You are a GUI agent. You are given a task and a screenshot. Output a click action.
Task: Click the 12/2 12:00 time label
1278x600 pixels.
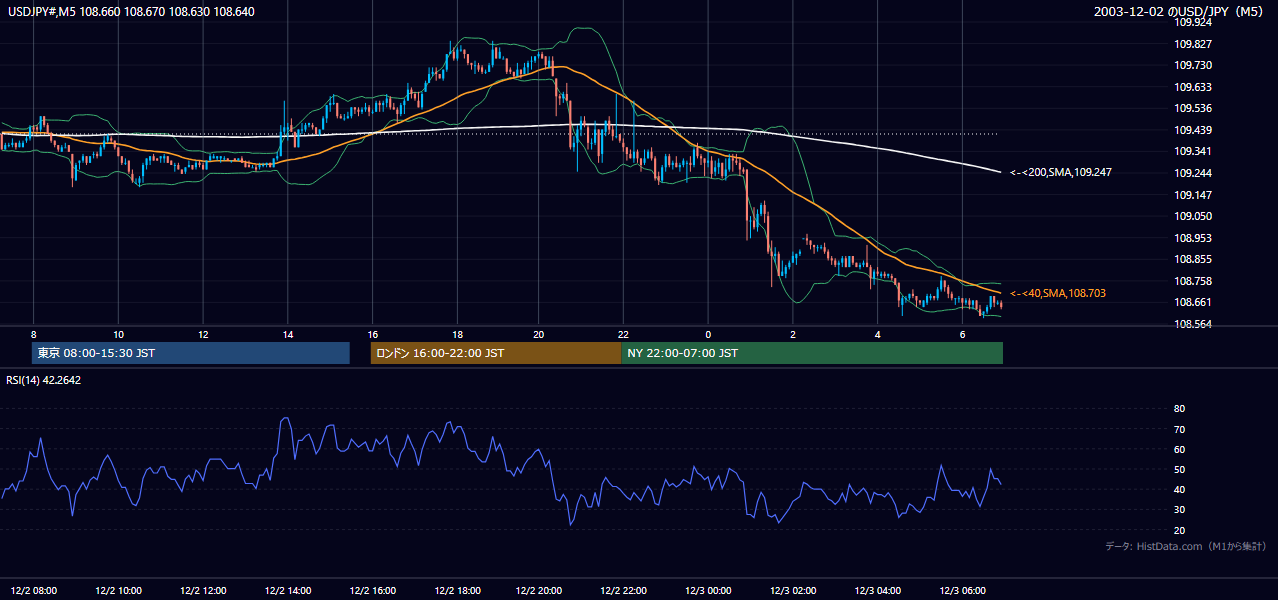(x=203, y=590)
